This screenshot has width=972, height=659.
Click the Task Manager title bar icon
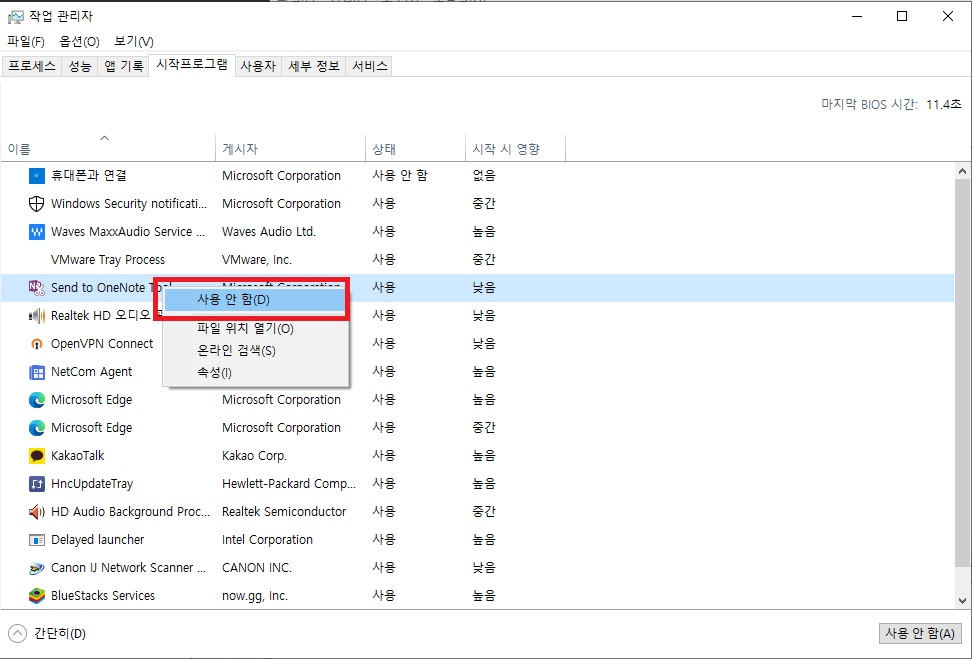pos(15,17)
